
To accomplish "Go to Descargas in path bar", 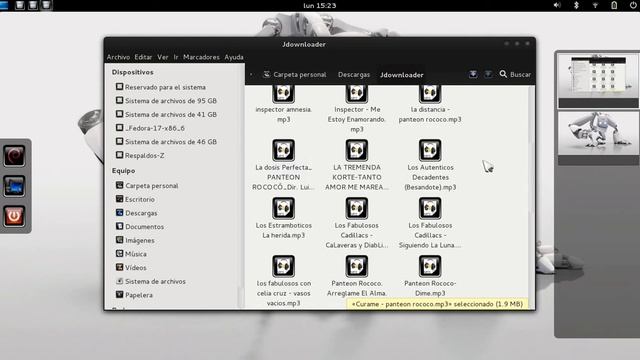I will point(354,75).
